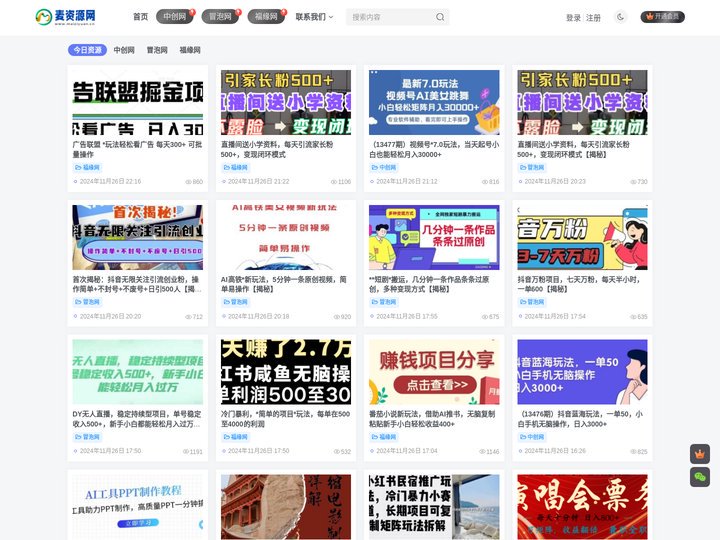
Task: Open thumbnail 演唱会票 red card
Action: [x=582, y=507]
